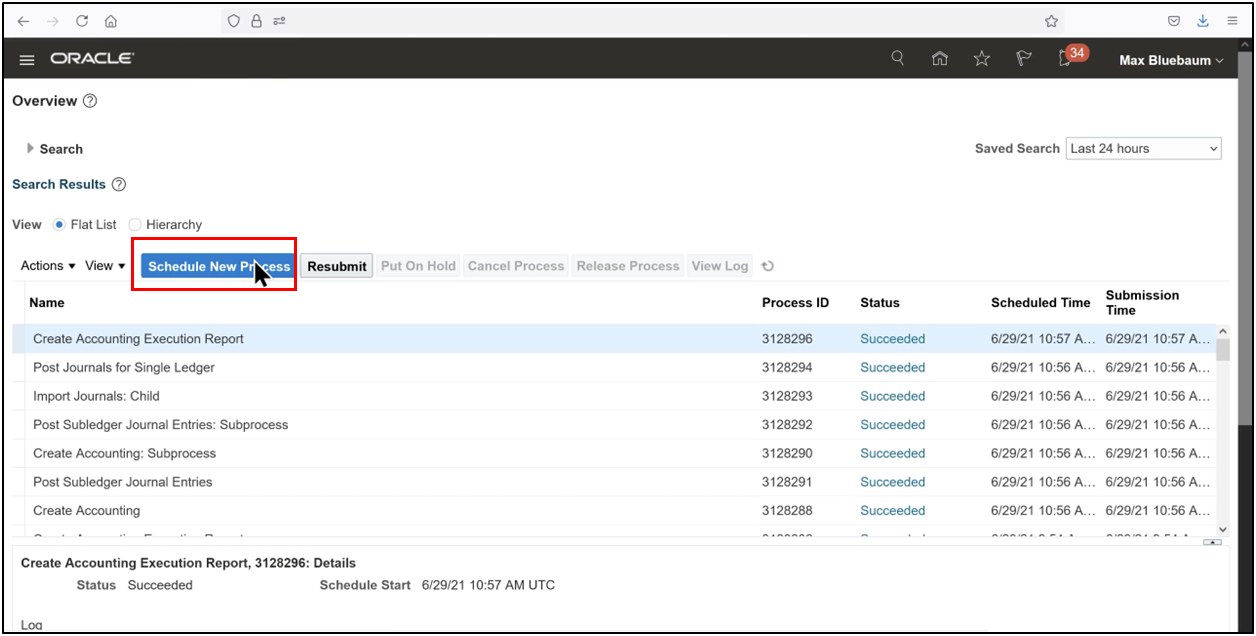1256x636 pixels.
Task: Open the Actions dropdown menu
Action: [46, 265]
